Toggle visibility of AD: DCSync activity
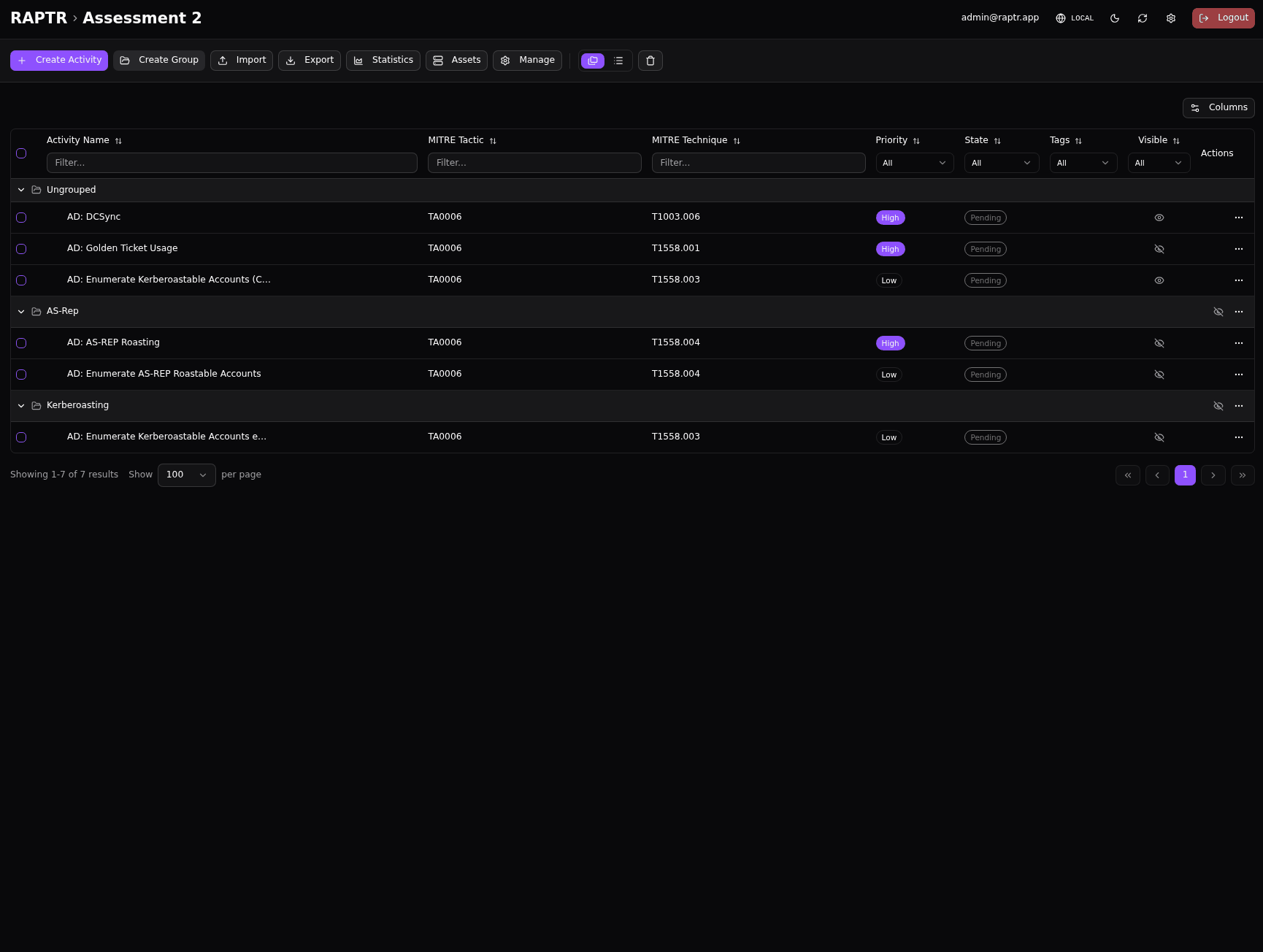The height and width of the screenshot is (952, 1263). [1159, 218]
